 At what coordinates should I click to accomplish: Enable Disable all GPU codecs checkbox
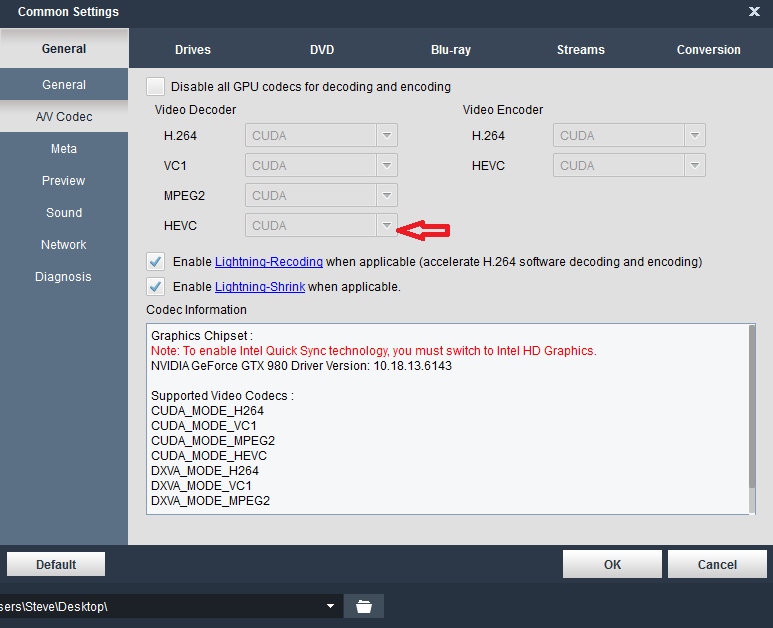(x=155, y=87)
